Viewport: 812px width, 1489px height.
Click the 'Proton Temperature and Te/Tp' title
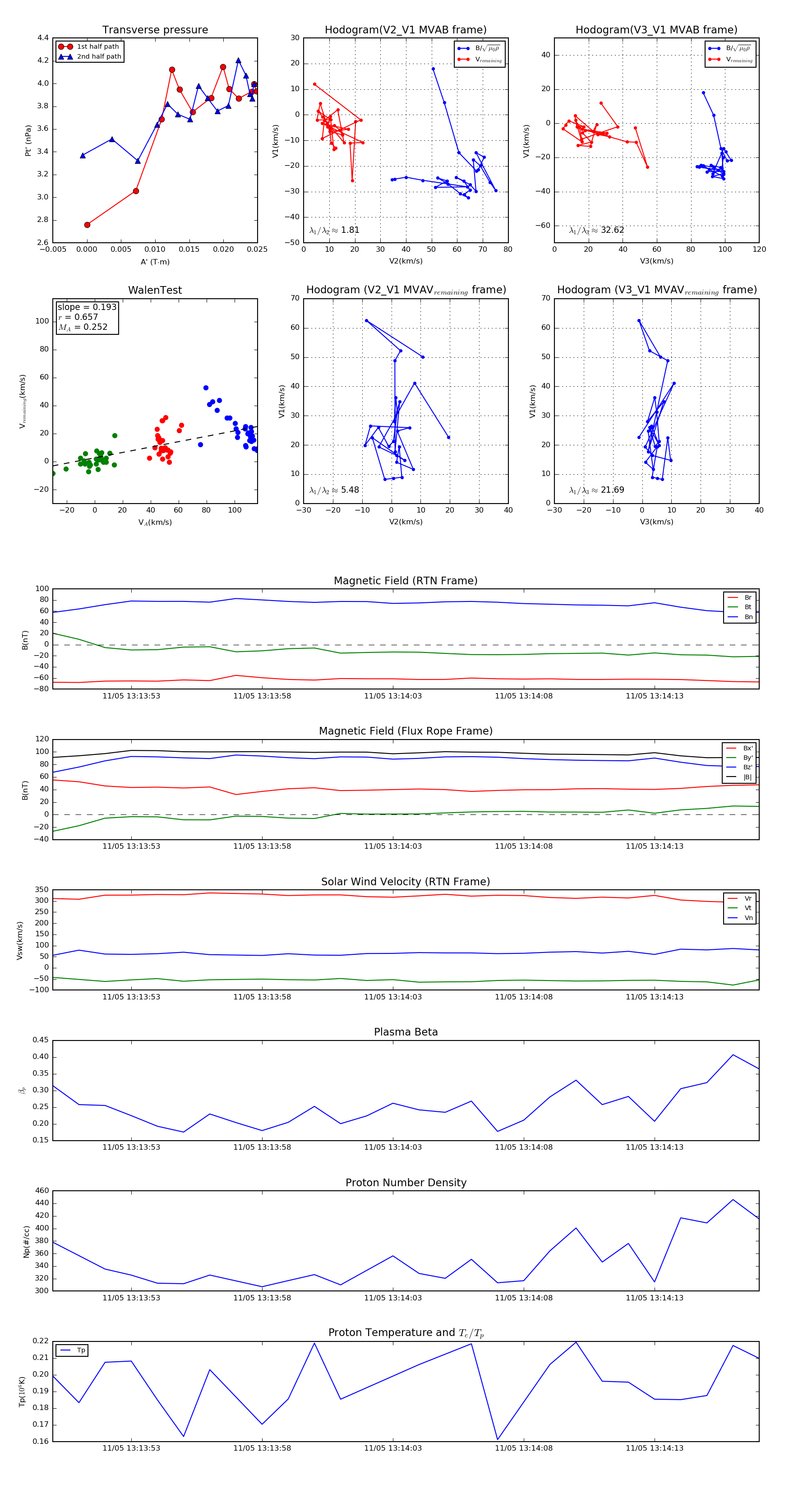(406, 1332)
